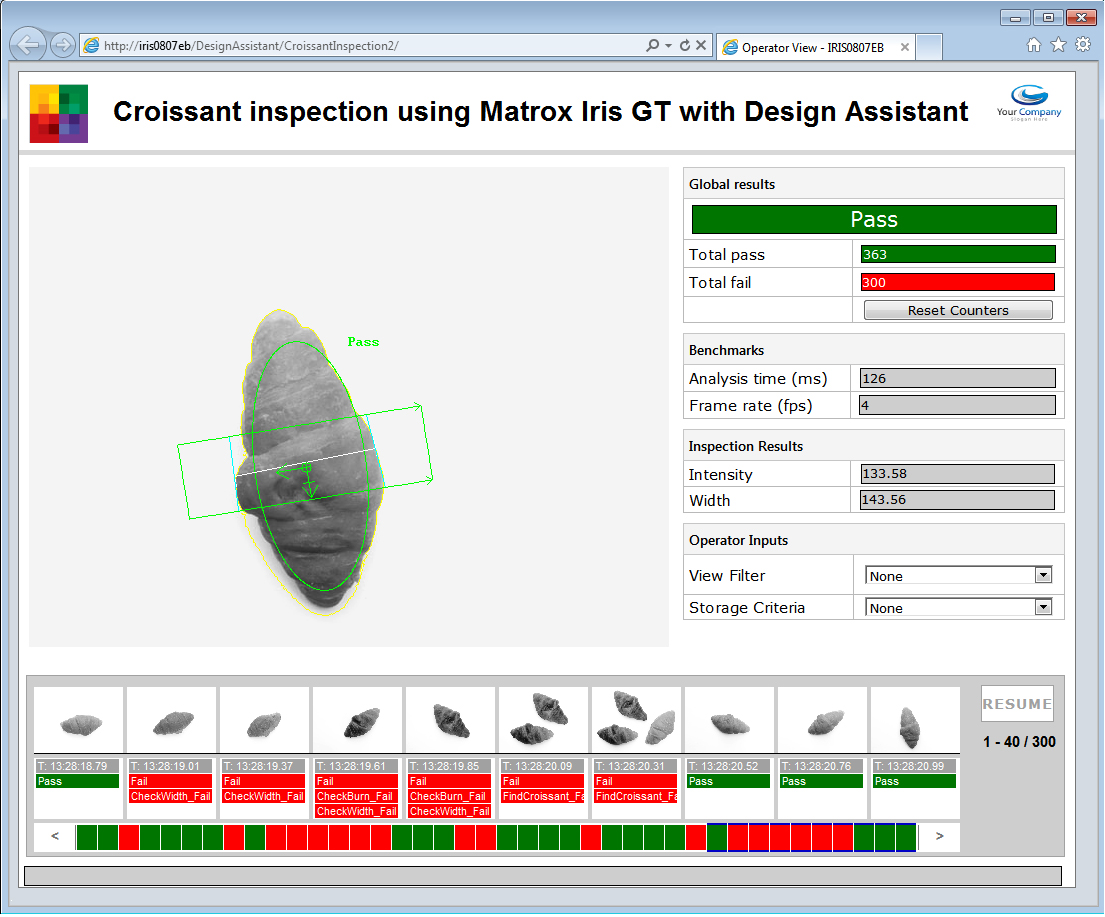Image resolution: width=1105 pixels, height=917 pixels.
Task: Expand the View Filter dropdown
Action: click(1043, 576)
